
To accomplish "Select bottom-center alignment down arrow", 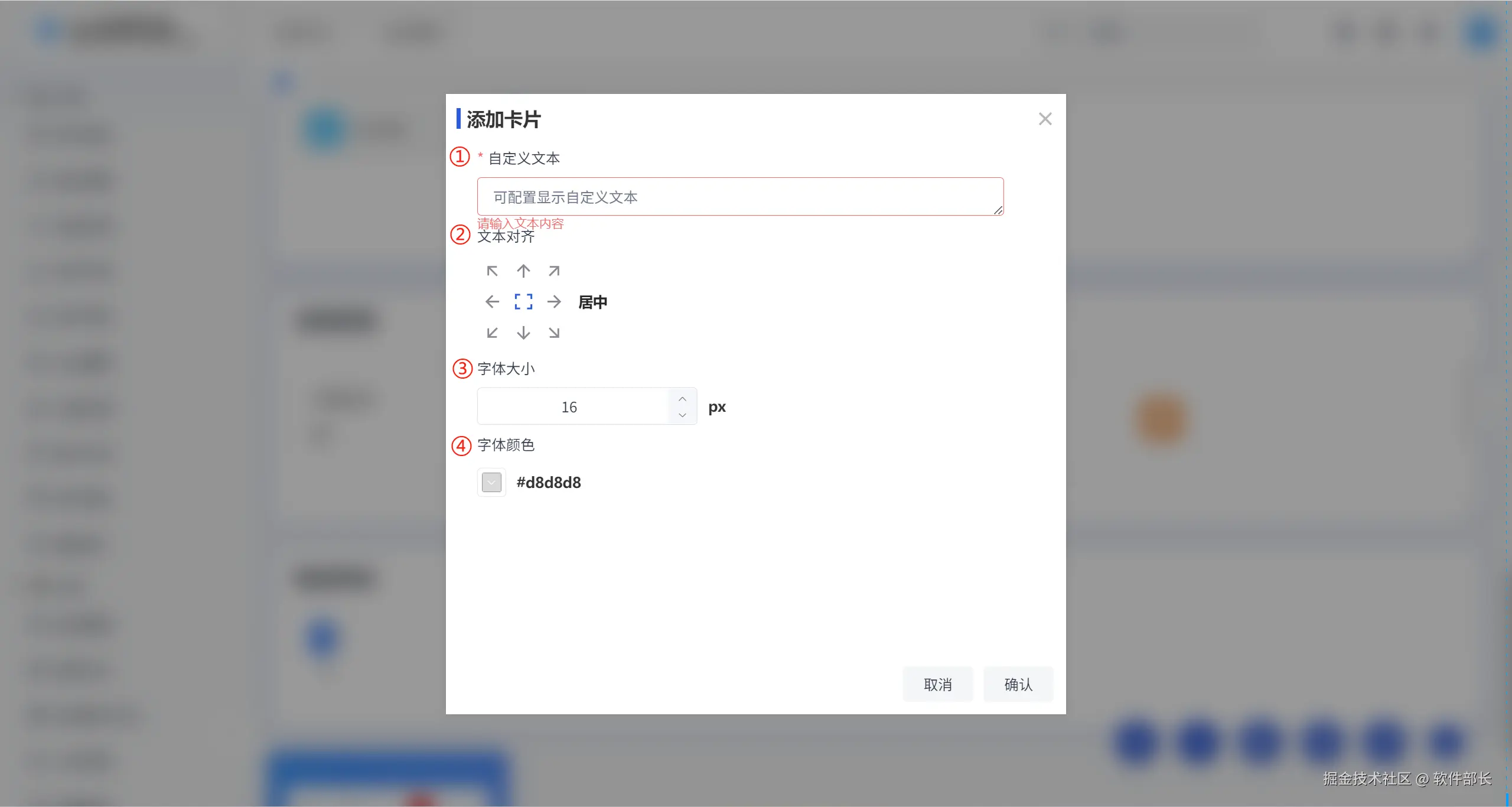I will click(523, 333).
